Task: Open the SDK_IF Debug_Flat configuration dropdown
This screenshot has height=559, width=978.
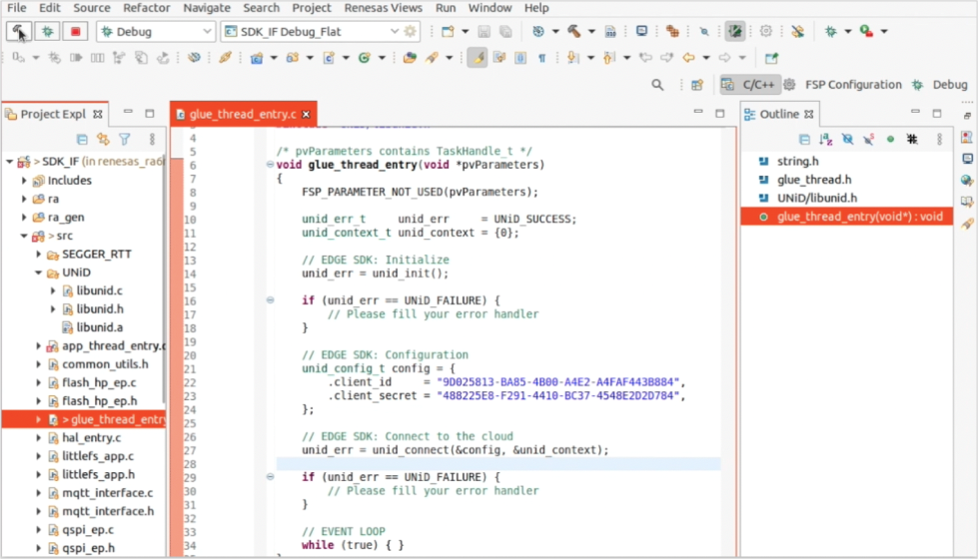Action: coord(394,32)
